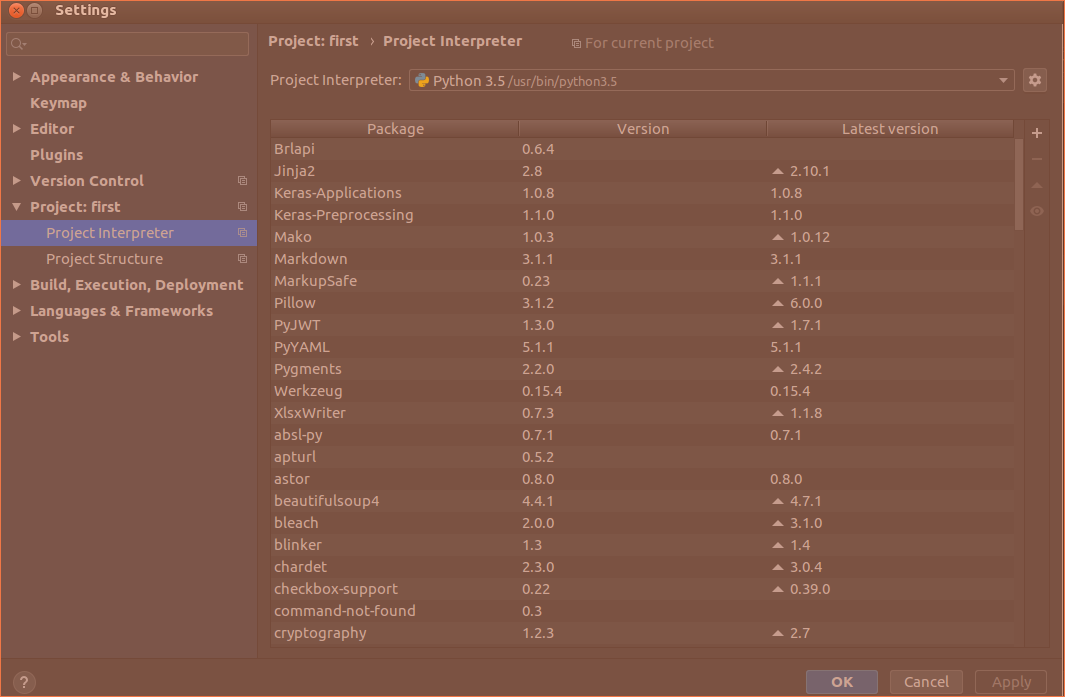Expand the Tools section arrow
1065x697 pixels.
click(16, 336)
